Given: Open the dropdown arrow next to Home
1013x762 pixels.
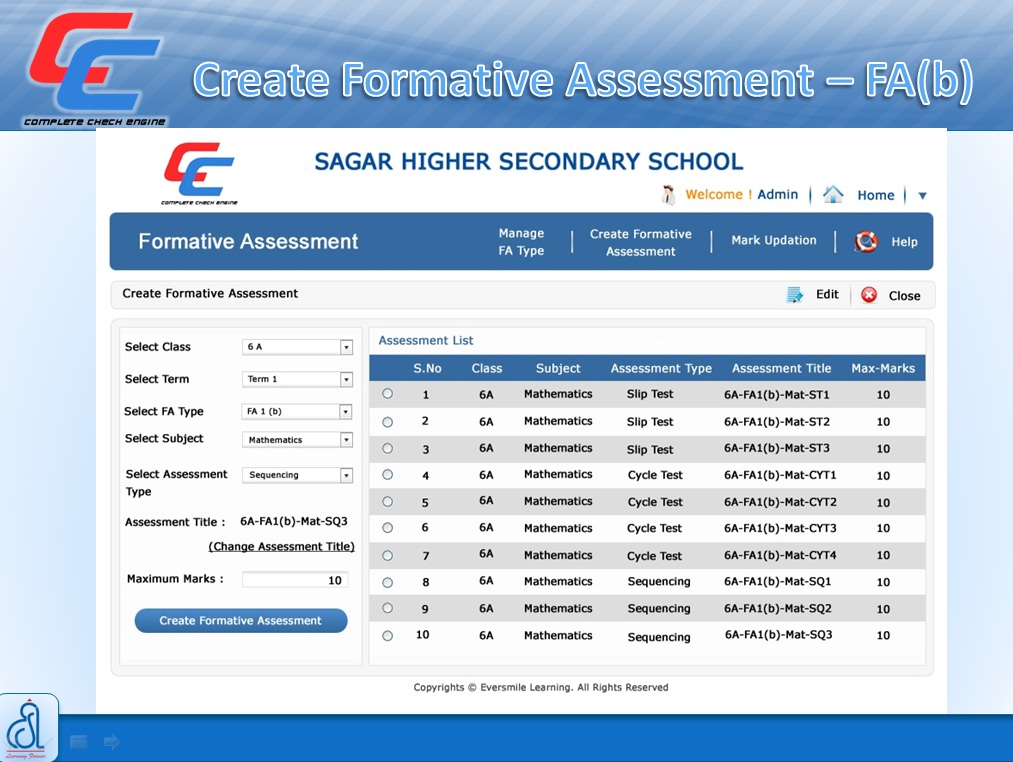Looking at the screenshot, I should coord(923,196).
